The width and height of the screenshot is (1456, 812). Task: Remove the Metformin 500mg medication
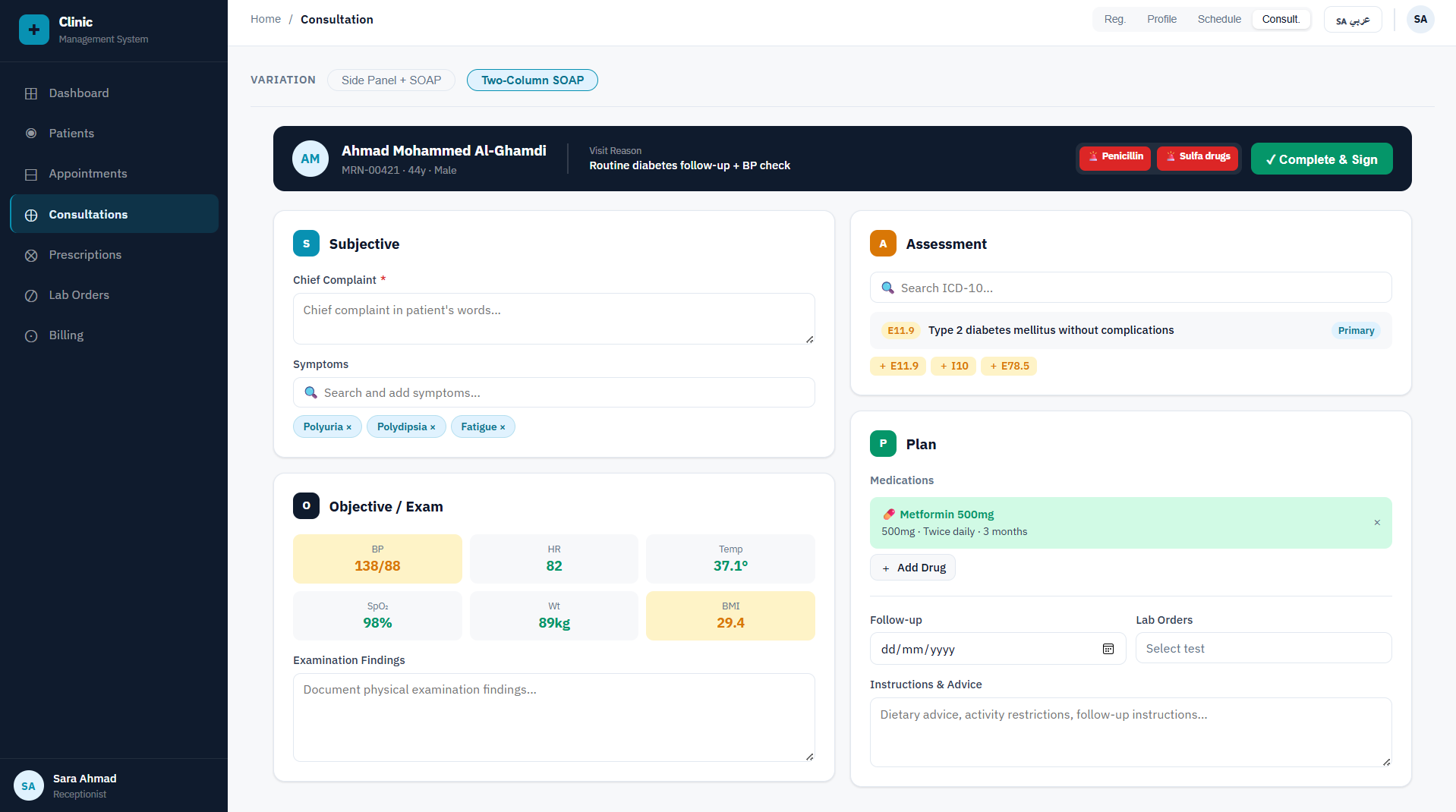pyautogui.click(x=1376, y=522)
